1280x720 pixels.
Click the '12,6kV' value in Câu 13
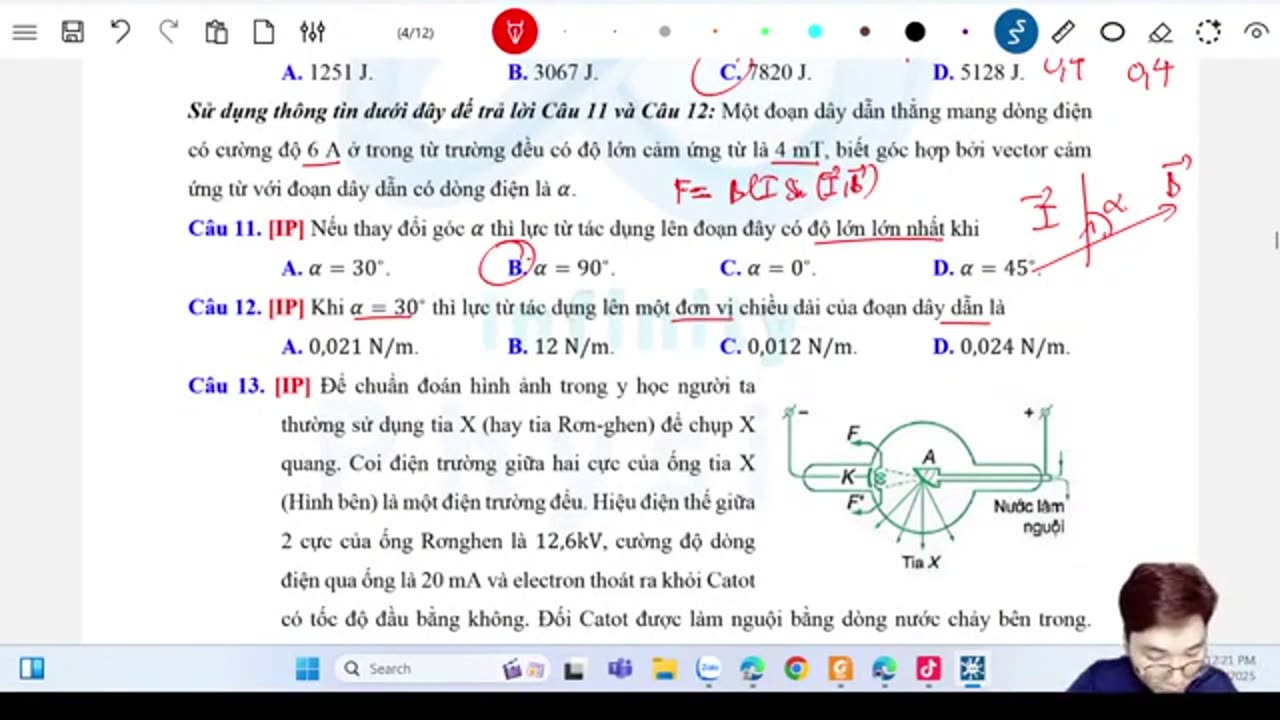572,542
